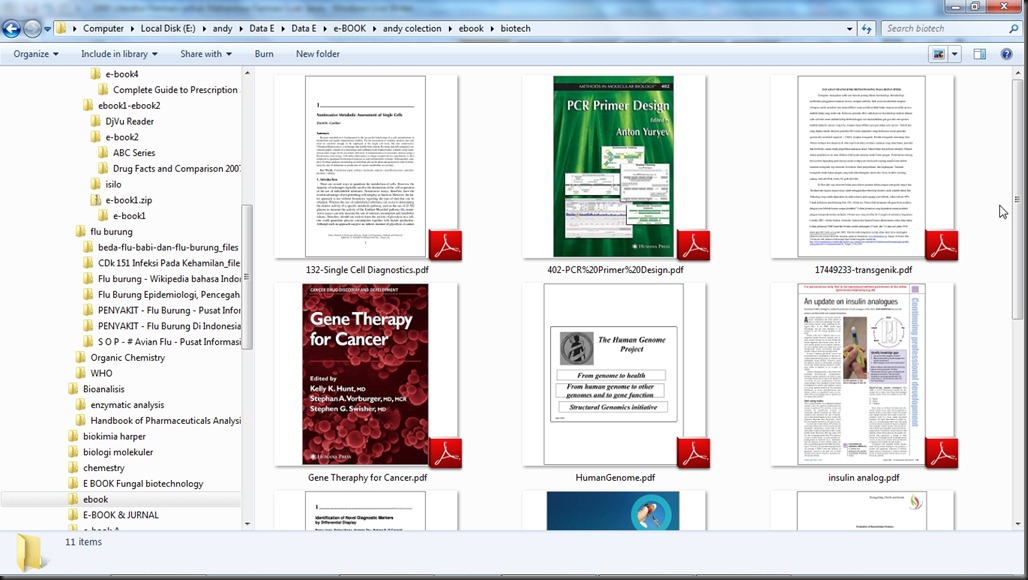Open the Organize menu
The height and width of the screenshot is (580, 1028).
point(36,54)
